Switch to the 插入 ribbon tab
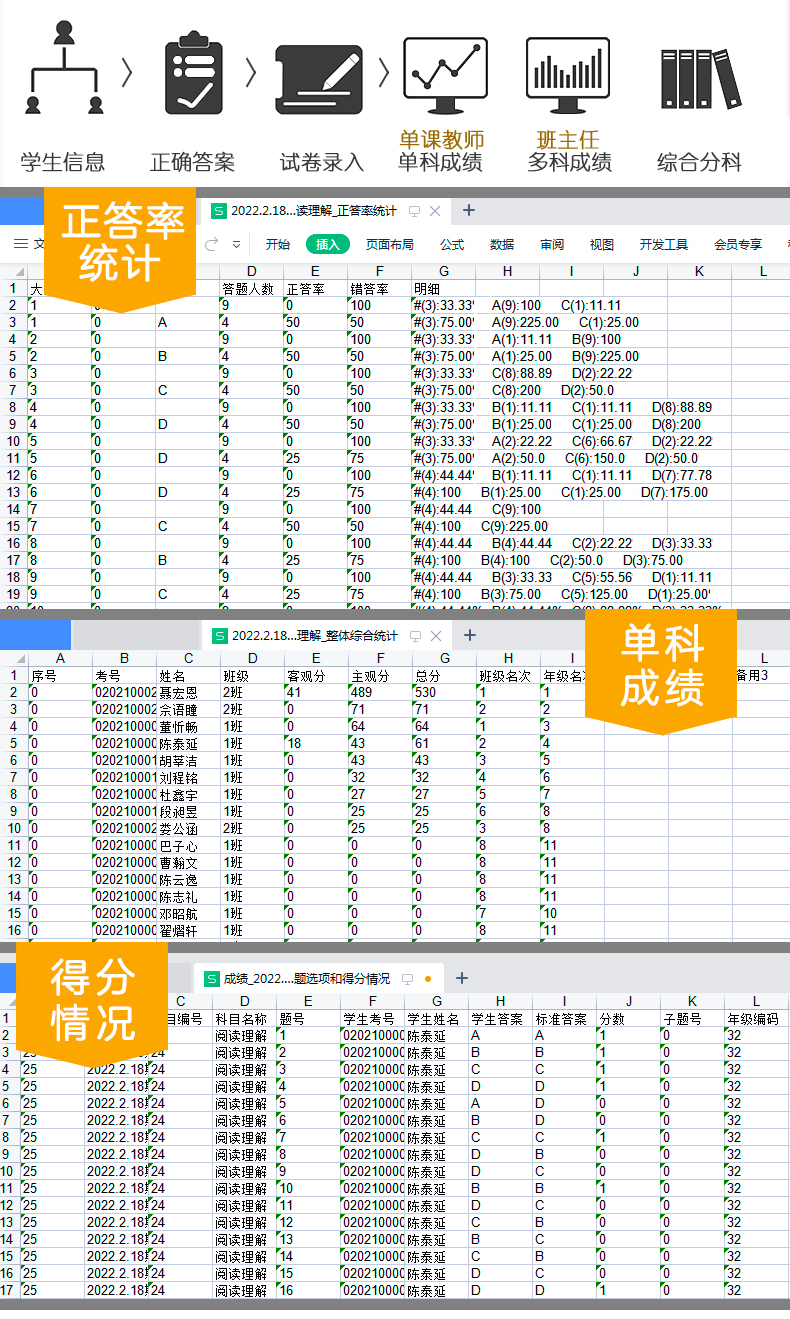This screenshot has height=1319, width=790. 328,244
